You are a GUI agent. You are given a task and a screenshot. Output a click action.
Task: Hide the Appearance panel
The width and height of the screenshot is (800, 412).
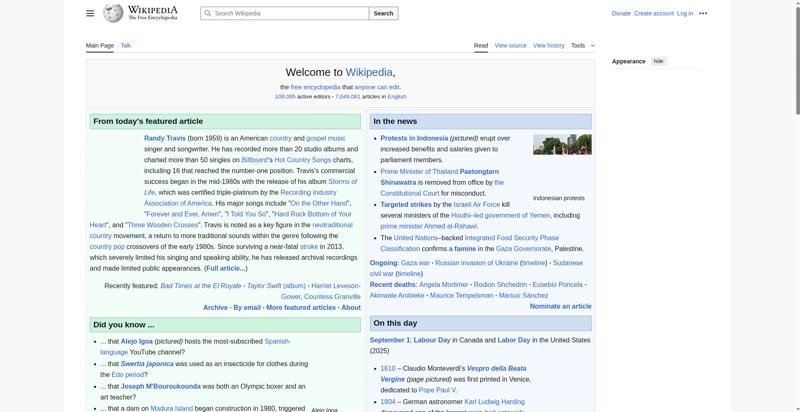click(659, 61)
